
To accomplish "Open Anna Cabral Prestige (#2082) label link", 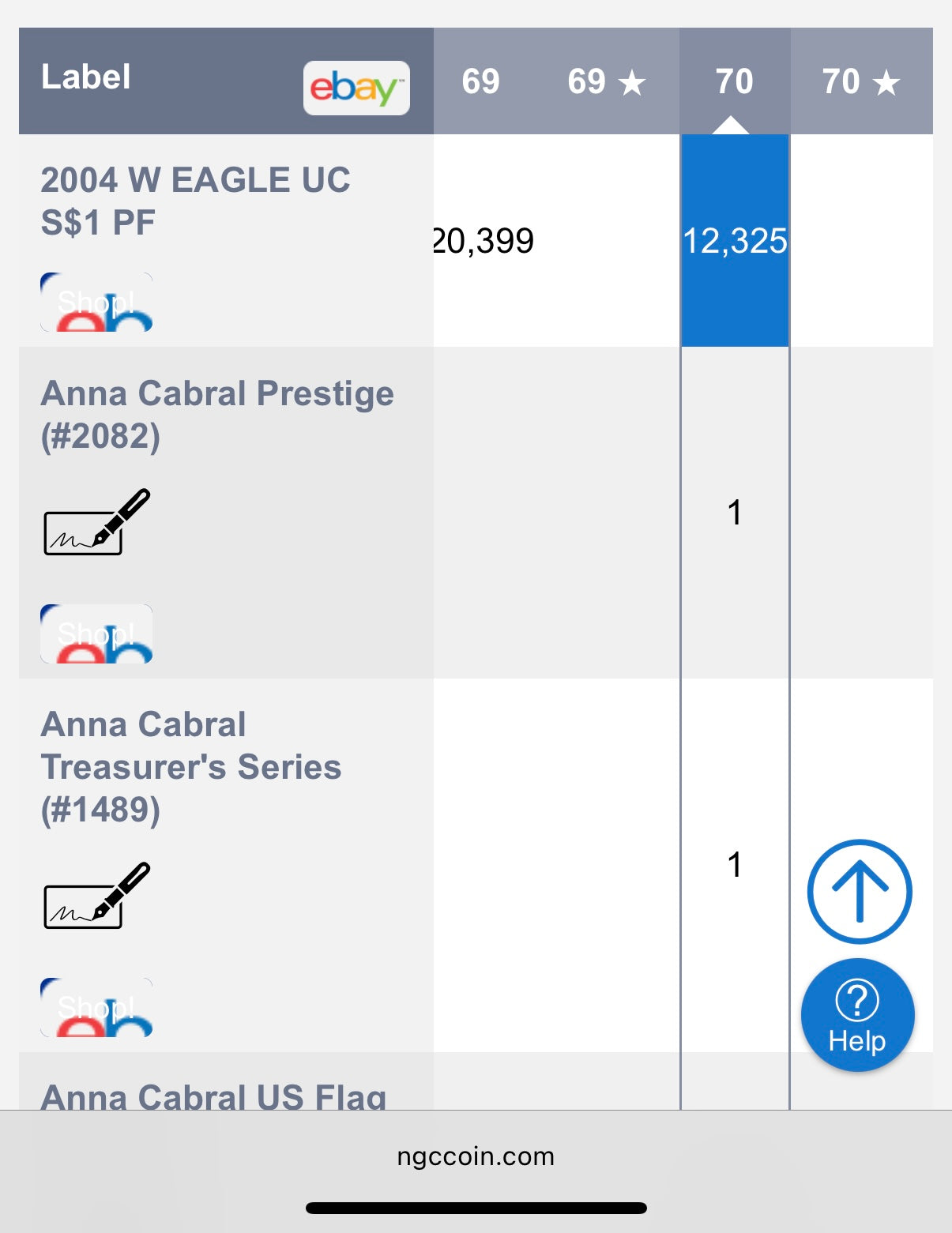I will (x=217, y=415).
